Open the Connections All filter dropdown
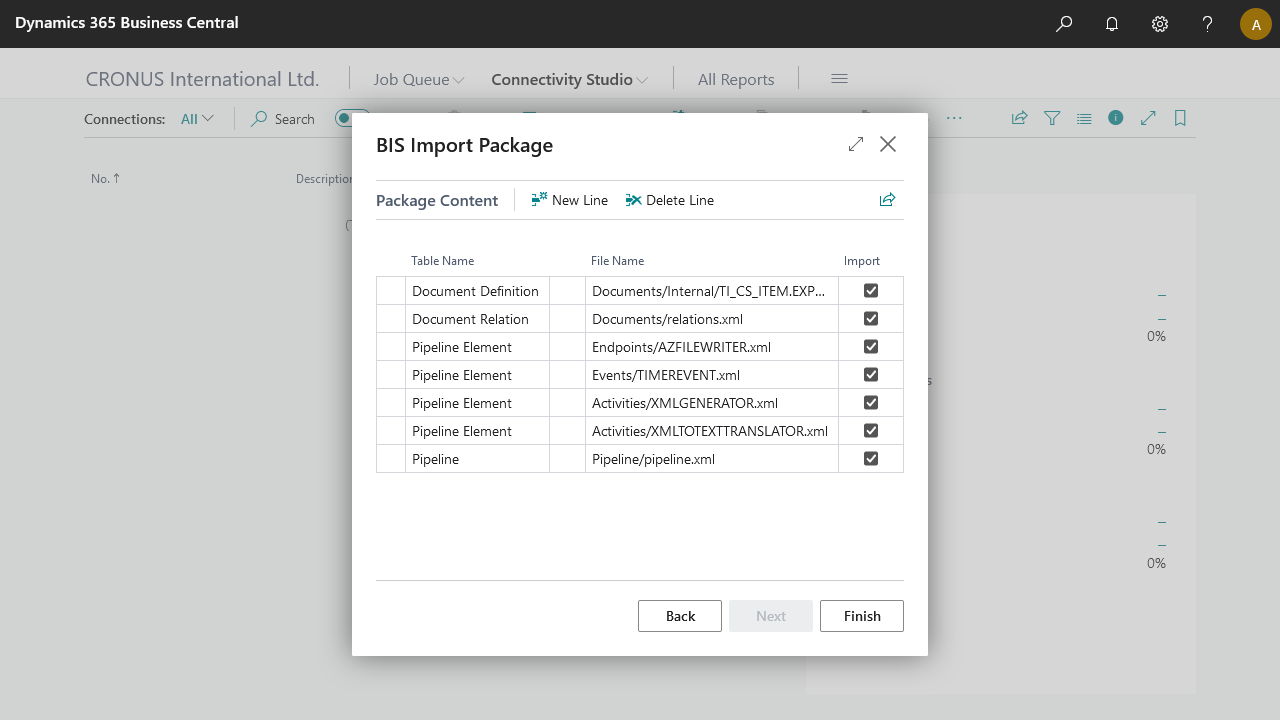1280x720 pixels. [x=198, y=119]
